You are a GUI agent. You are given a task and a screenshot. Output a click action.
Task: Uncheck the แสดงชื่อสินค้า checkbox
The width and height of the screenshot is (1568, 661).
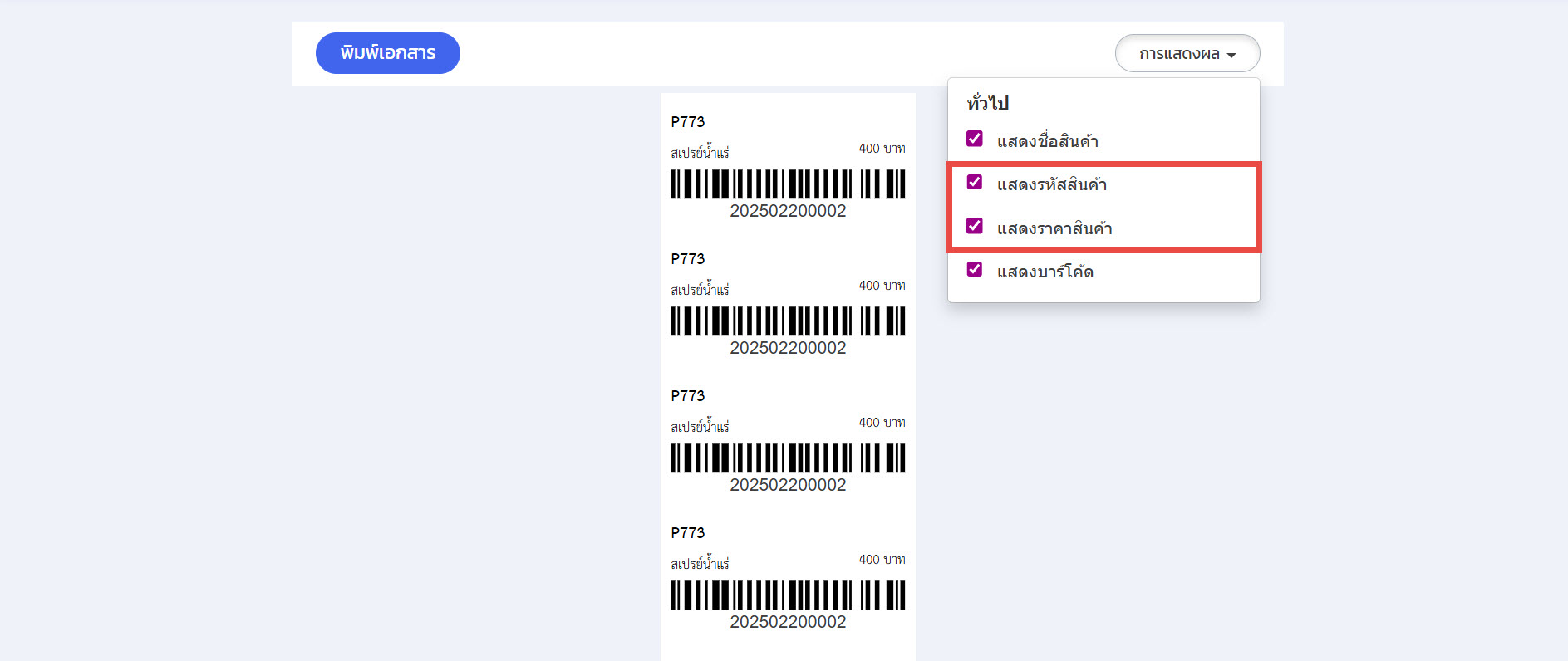tap(975, 139)
